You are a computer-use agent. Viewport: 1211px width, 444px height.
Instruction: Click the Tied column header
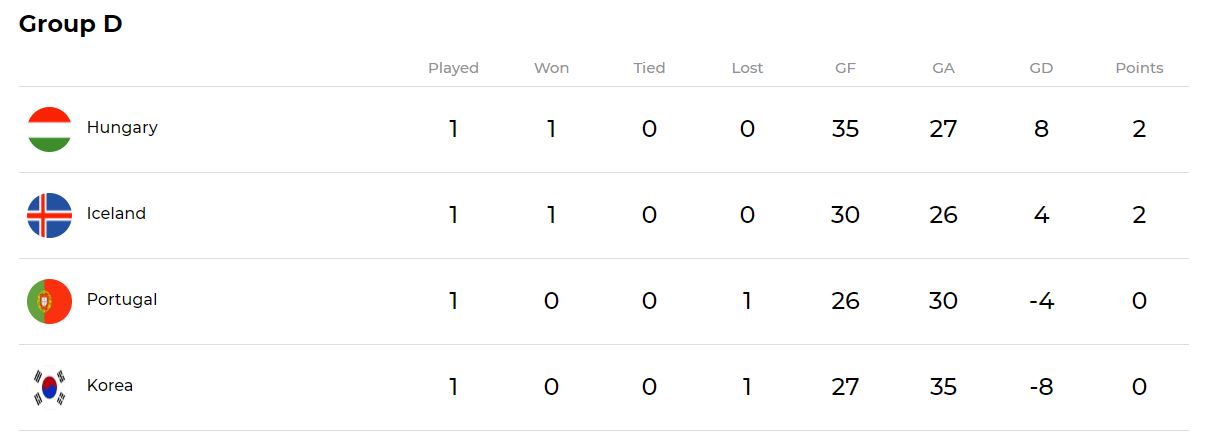point(649,68)
